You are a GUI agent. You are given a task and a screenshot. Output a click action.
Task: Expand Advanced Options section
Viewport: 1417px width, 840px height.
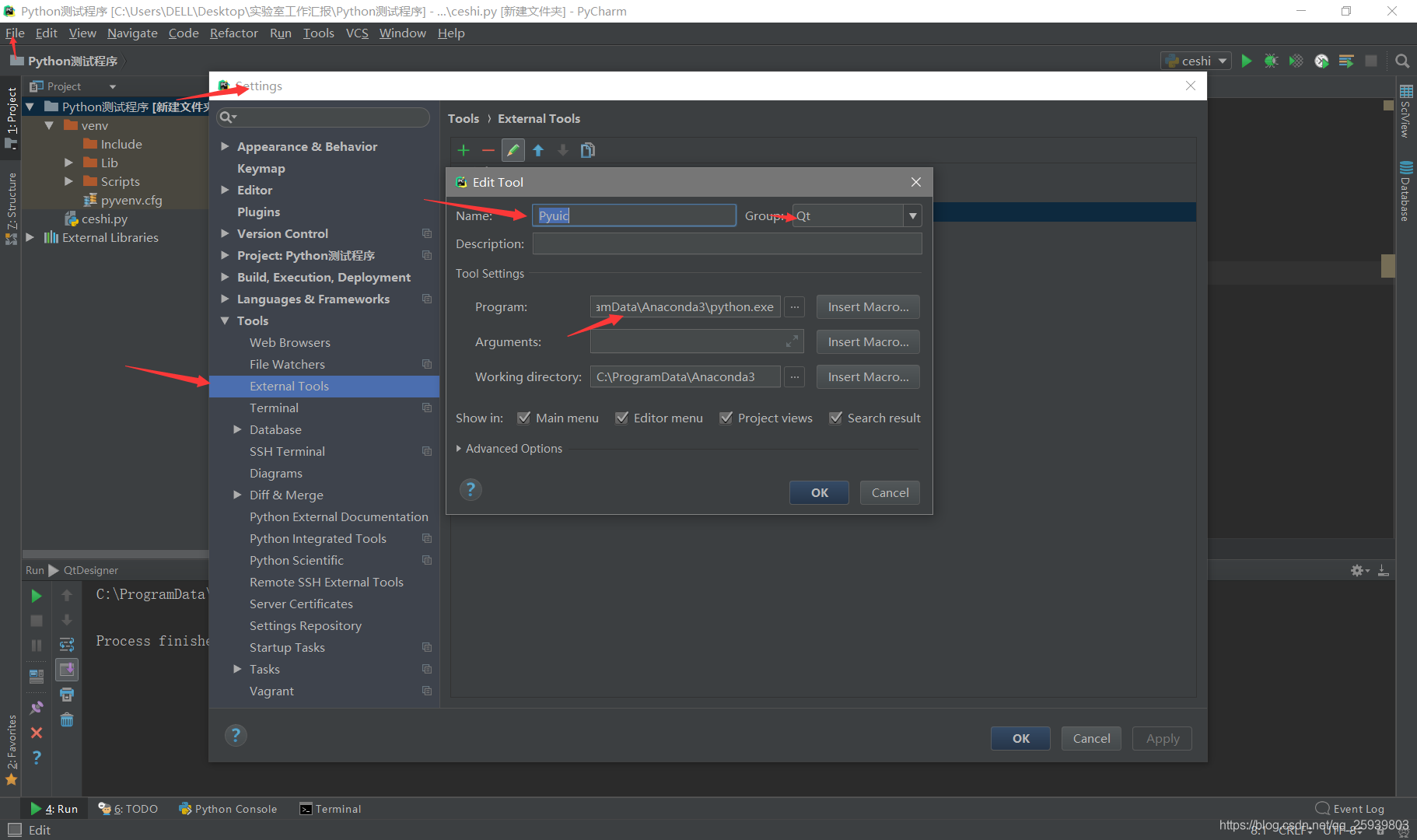[x=459, y=449]
